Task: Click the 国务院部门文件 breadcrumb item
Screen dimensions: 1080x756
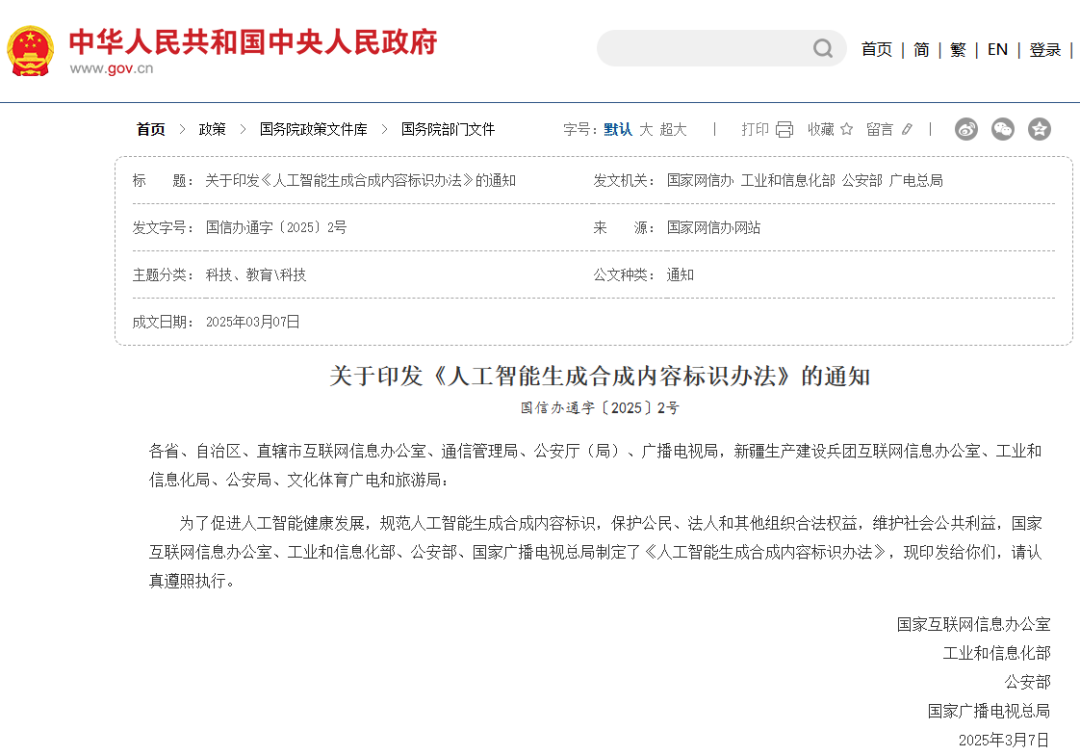Action: point(447,129)
